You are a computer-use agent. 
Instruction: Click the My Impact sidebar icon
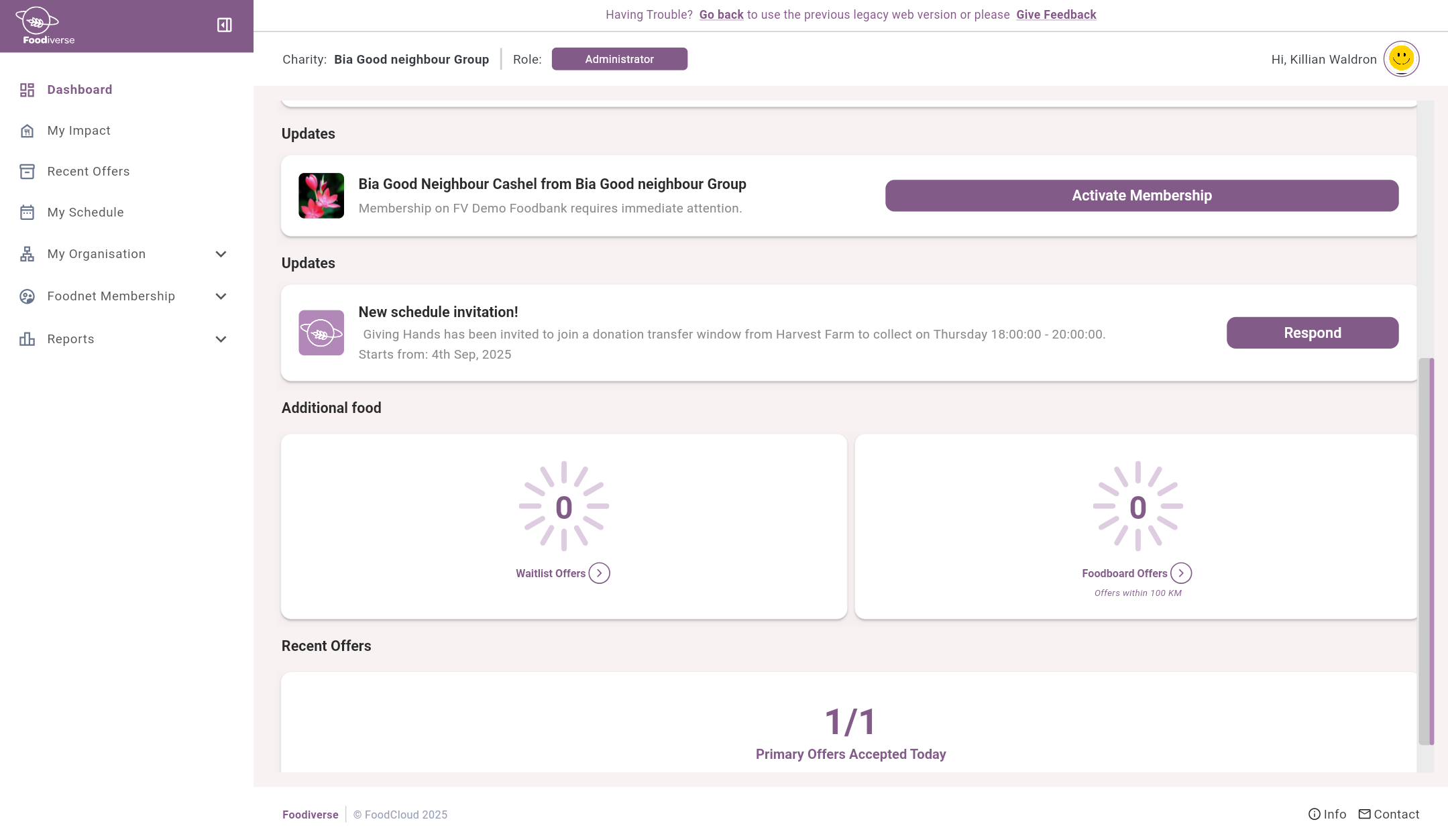[27, 131]
